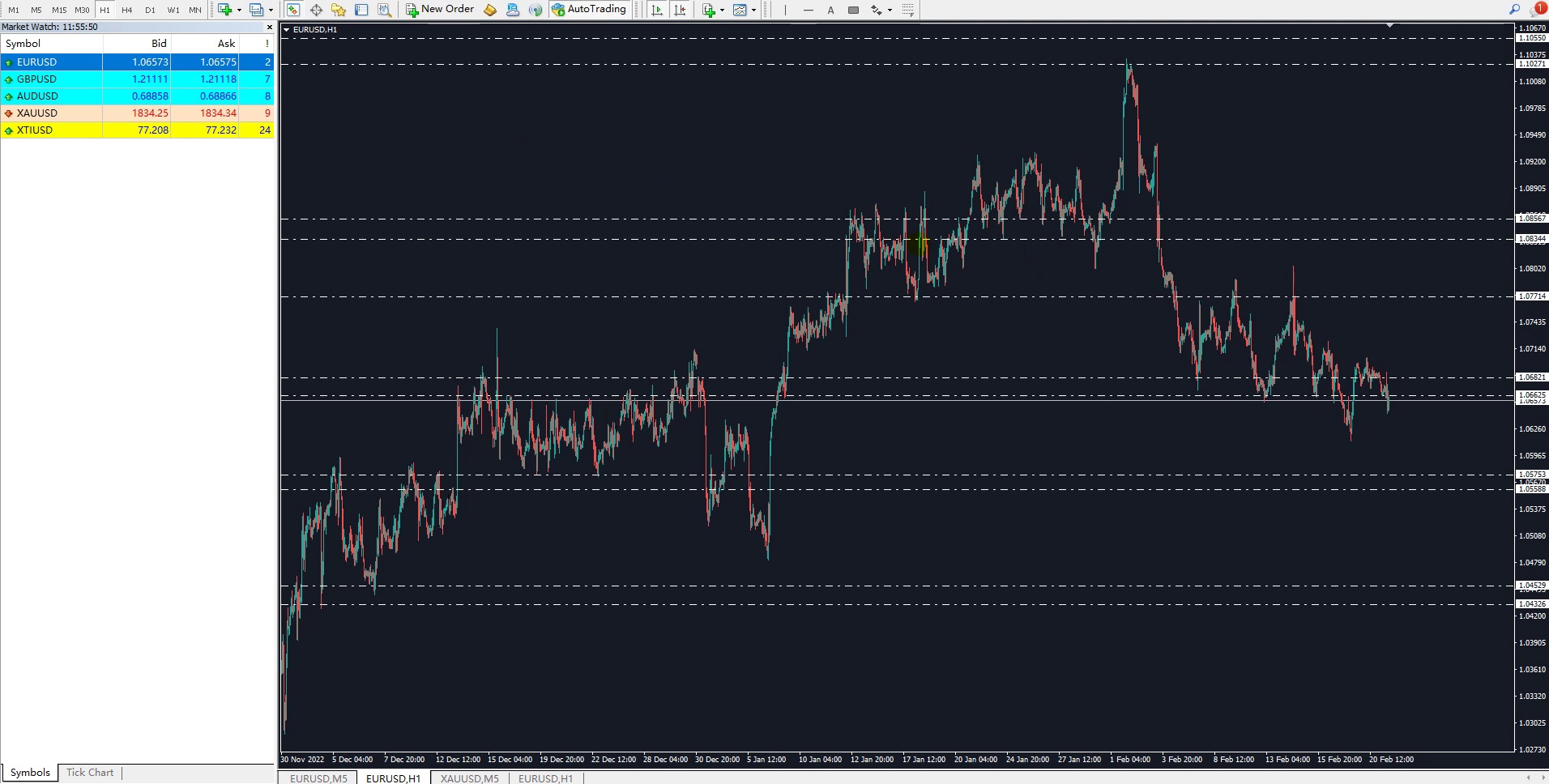1549x784 pixels.
Task: Select the MN monthly timeframe
Action: tap(195, 10)
